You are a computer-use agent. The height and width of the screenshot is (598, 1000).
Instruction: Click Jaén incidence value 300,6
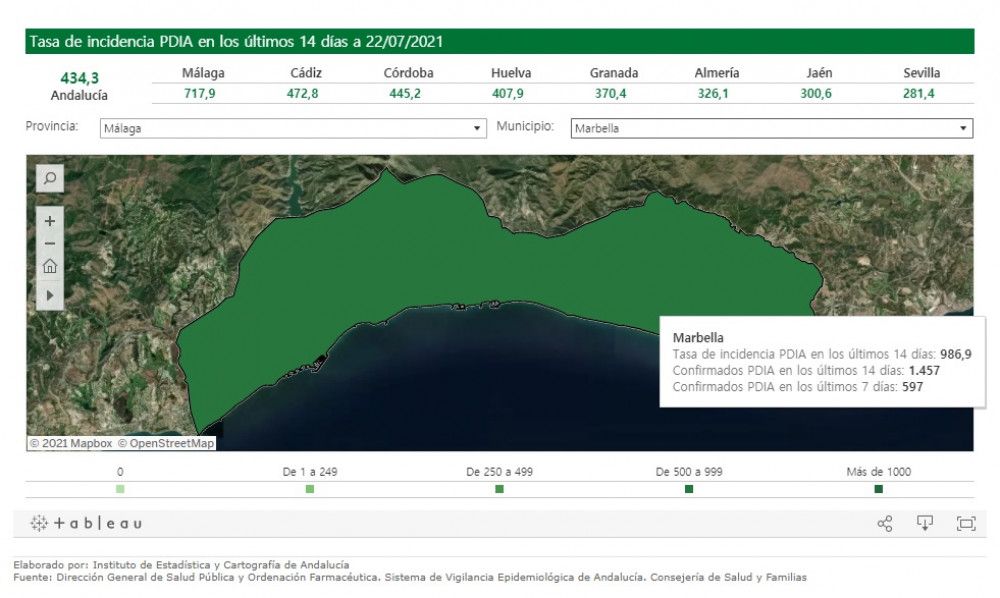pyautogui.click(x=816, y=94)
